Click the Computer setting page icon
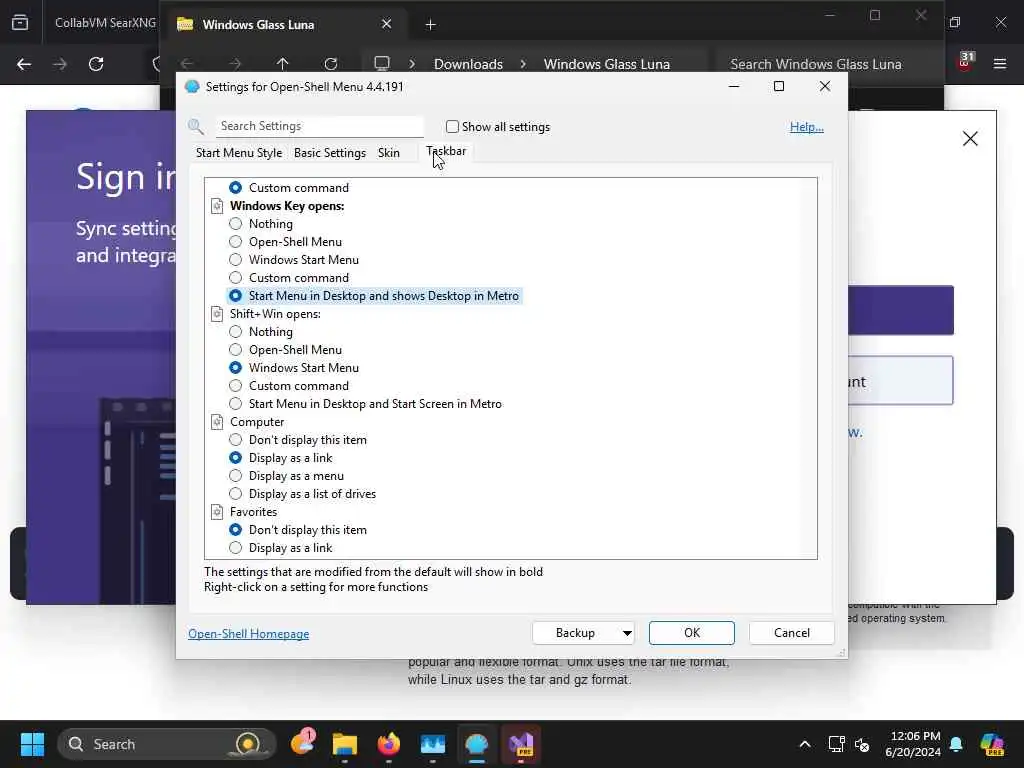The height and width of the screenshot is (768, 1024). 217,422
